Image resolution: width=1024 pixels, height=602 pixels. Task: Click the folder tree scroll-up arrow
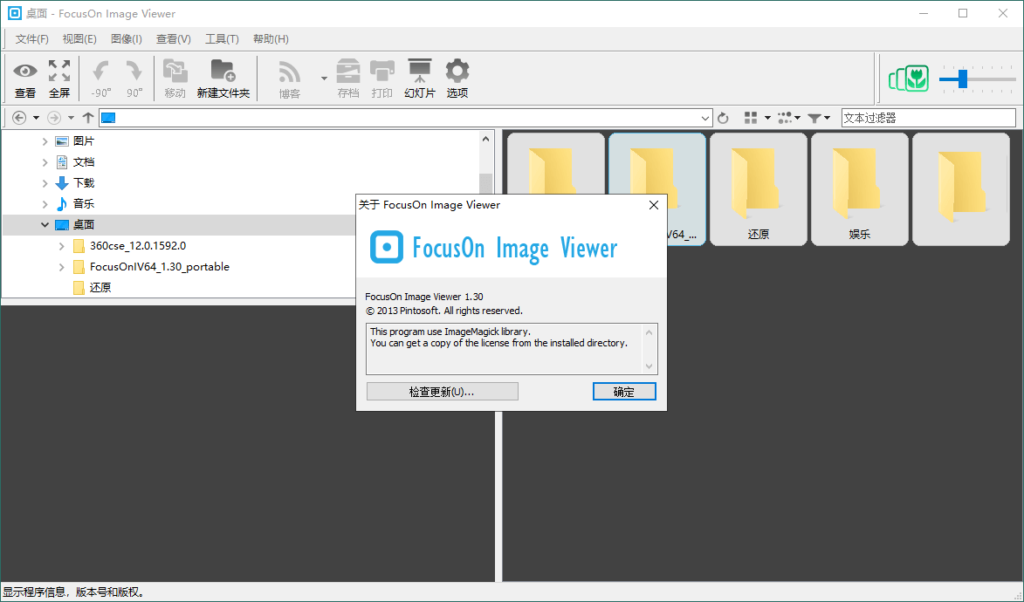(x=485, y=139)
